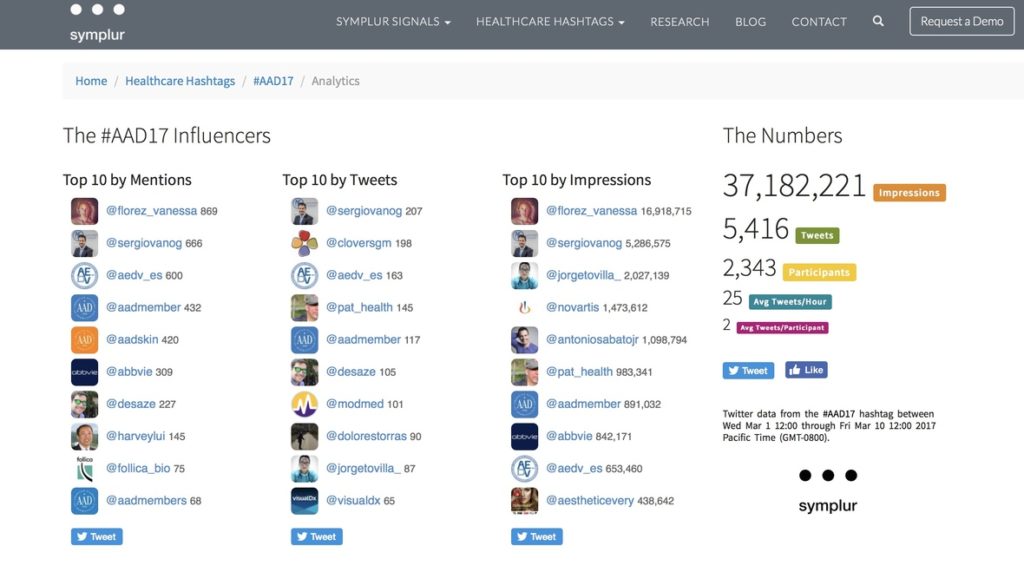Viewport: 1024px width, 579px height.
Task: Click the Symplur logo in header
Action: (x=97, y=23)
